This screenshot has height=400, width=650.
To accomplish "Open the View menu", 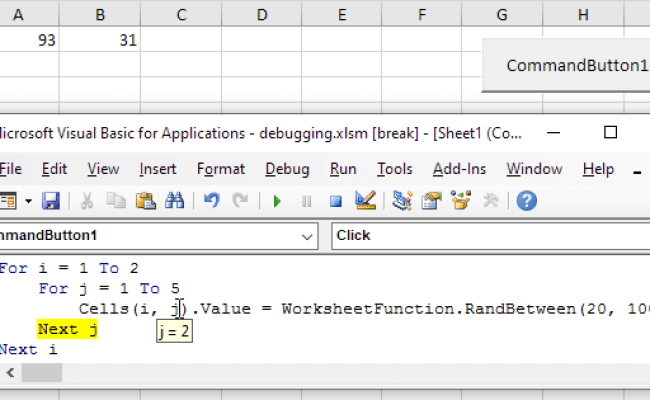I will click(x=103, y=169).
